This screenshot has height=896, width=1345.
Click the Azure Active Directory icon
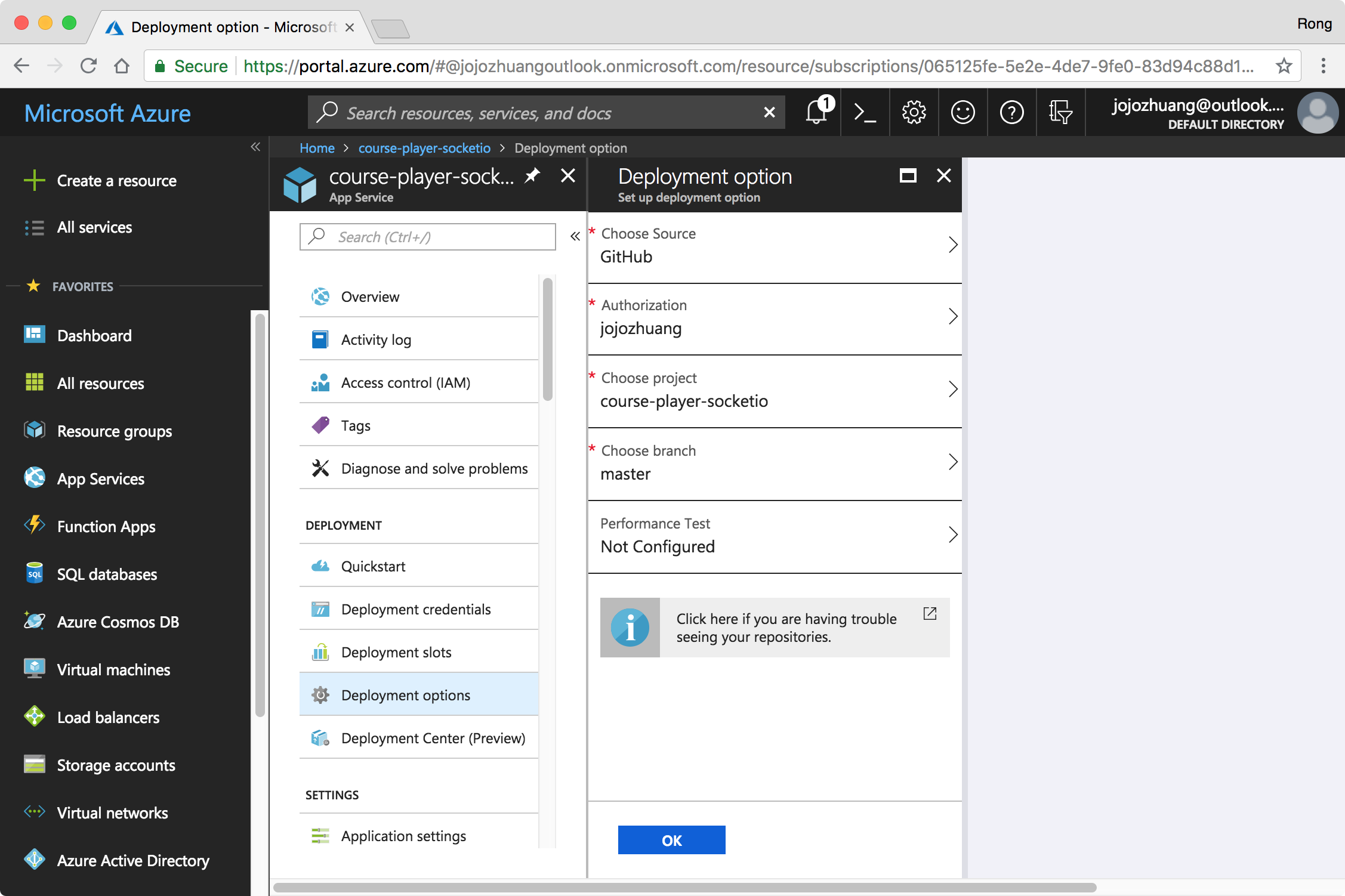coord(34,860)
